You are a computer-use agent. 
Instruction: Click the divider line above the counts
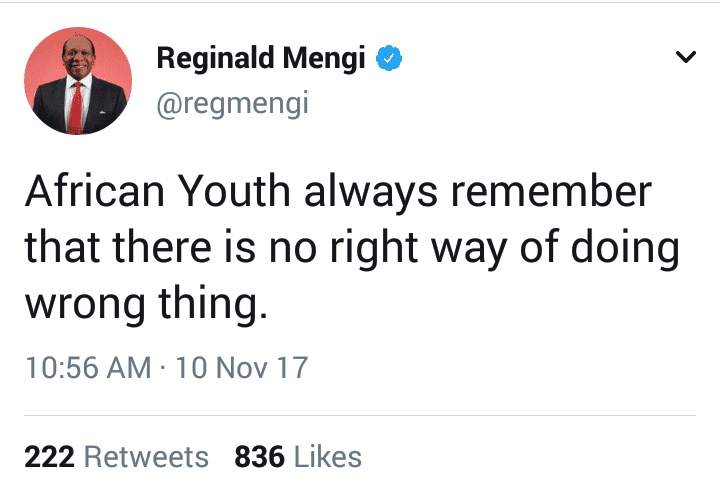pos(360,416)
